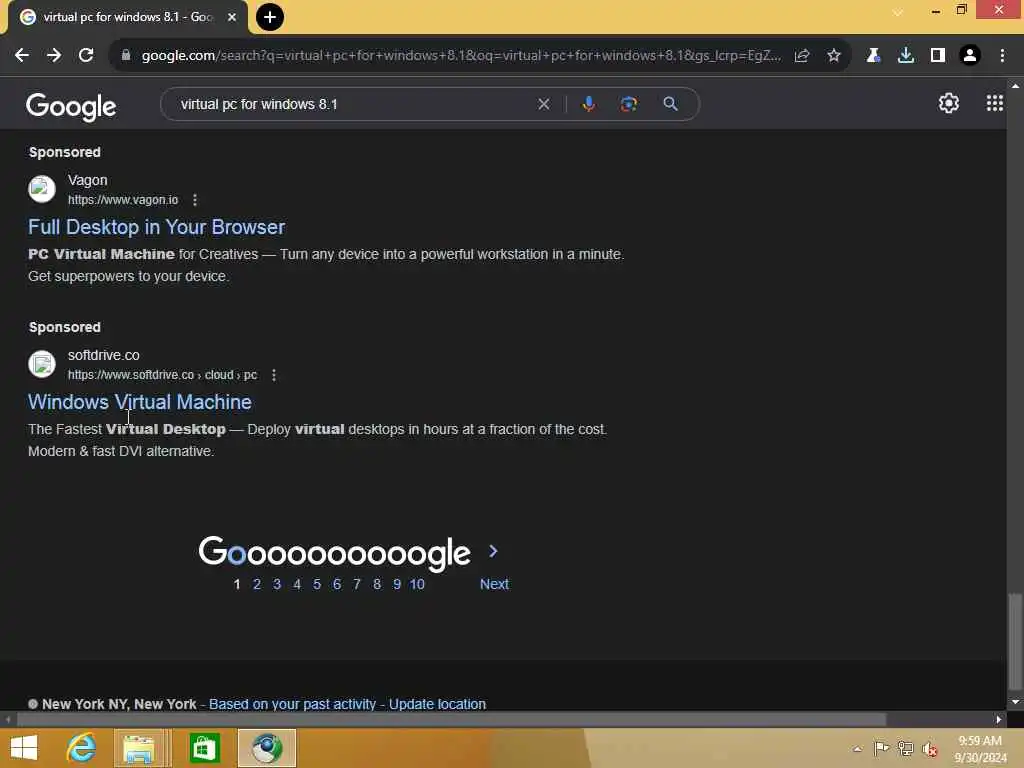Open the taskbar clock showing 9:59 AM
This screenshot has height=768, width=1024.
pos(980,749)
